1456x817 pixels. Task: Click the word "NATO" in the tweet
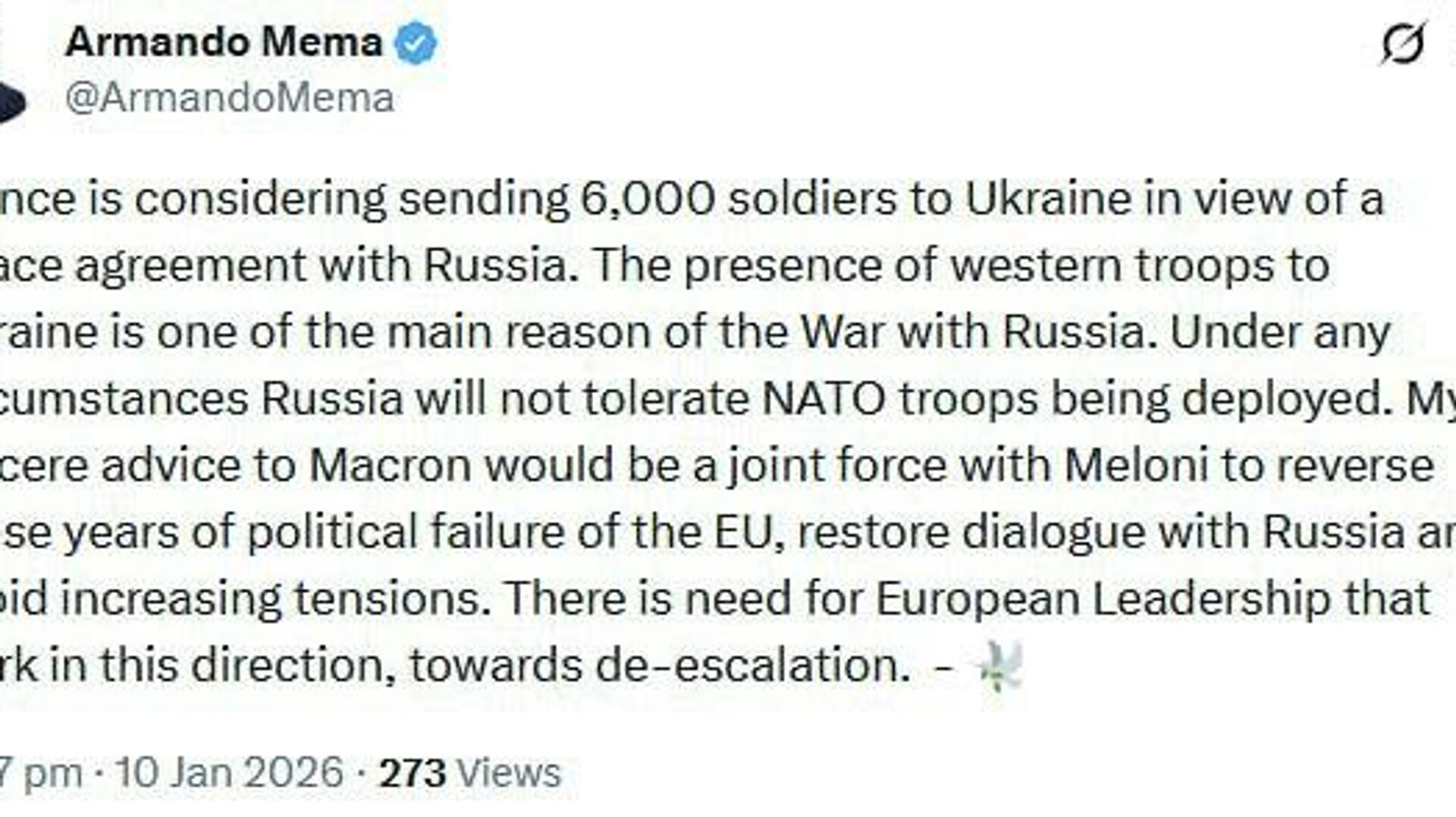[824, 398]
